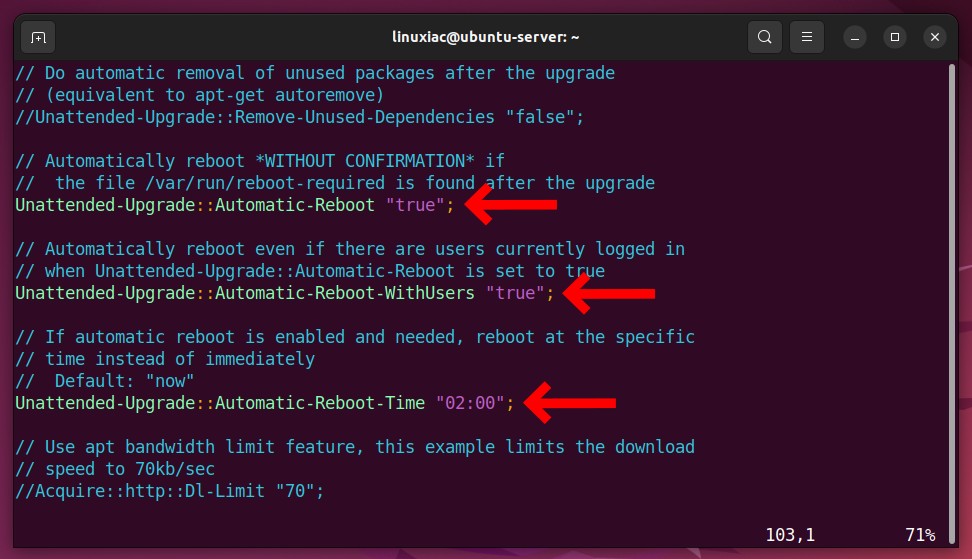972x559 pixels.
Task: Click the "Do automatic removal of unused packages" comment
Action: [x=315, y=73]
